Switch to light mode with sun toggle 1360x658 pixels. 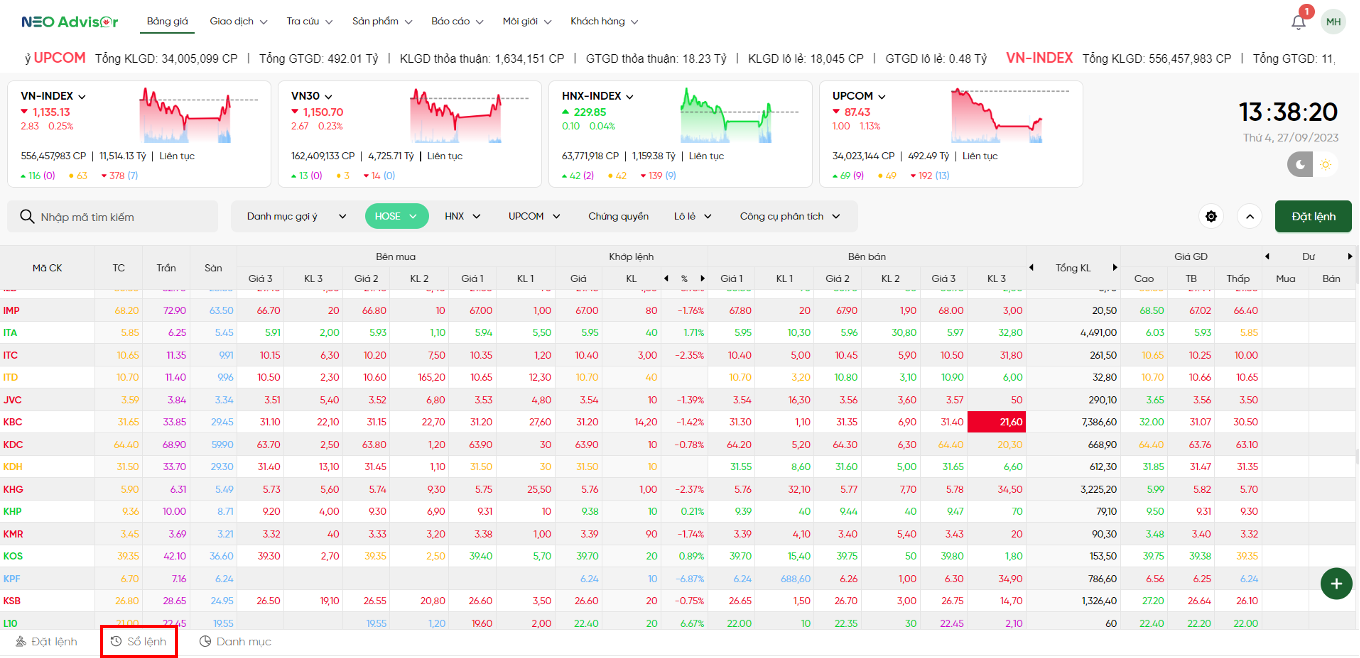click(x=1326, y=164)
